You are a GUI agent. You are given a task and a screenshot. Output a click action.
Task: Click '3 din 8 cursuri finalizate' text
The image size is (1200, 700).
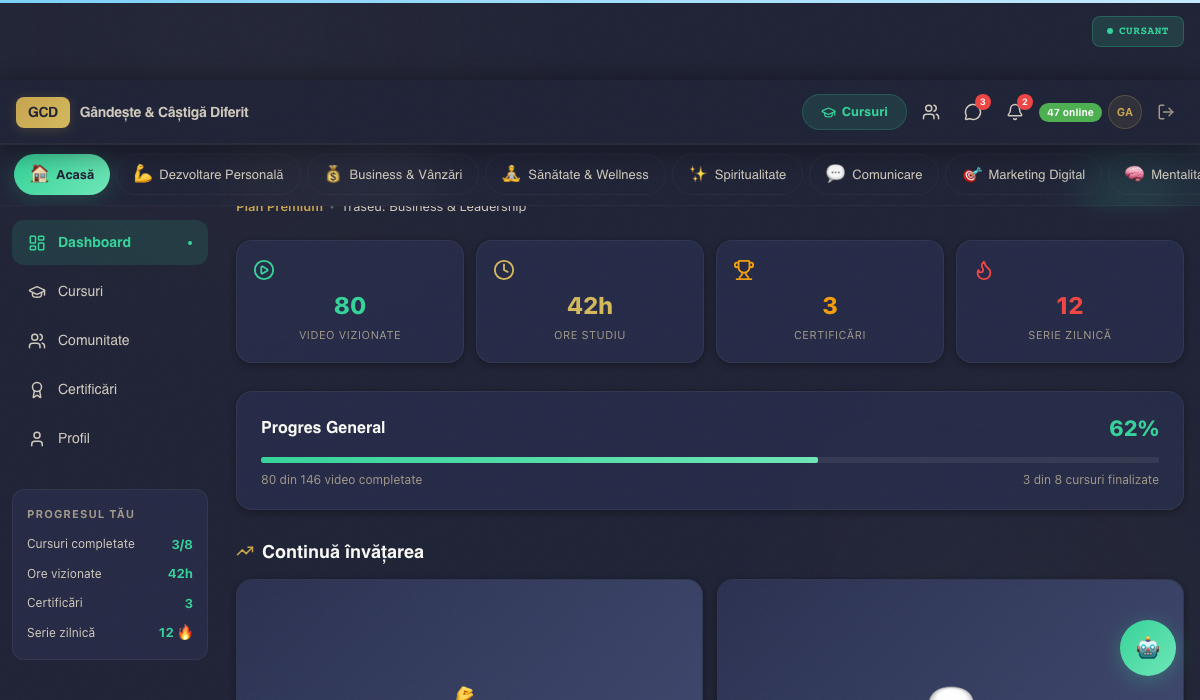pyautogui.click(x=1091, y=480)
